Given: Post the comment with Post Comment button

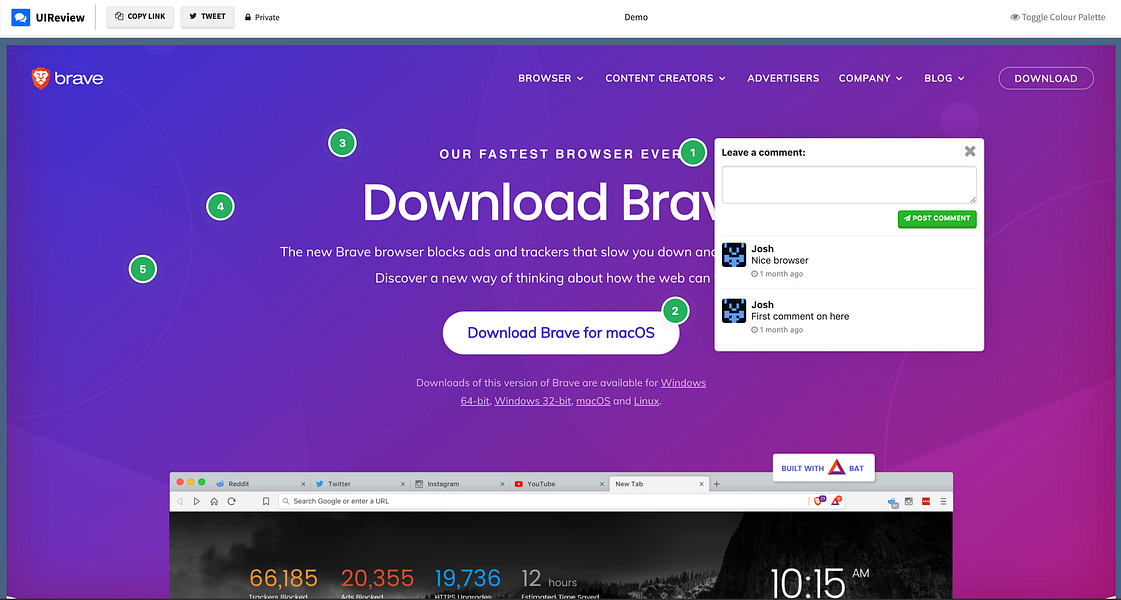Looking at the screenshot, I should point(937,219).
